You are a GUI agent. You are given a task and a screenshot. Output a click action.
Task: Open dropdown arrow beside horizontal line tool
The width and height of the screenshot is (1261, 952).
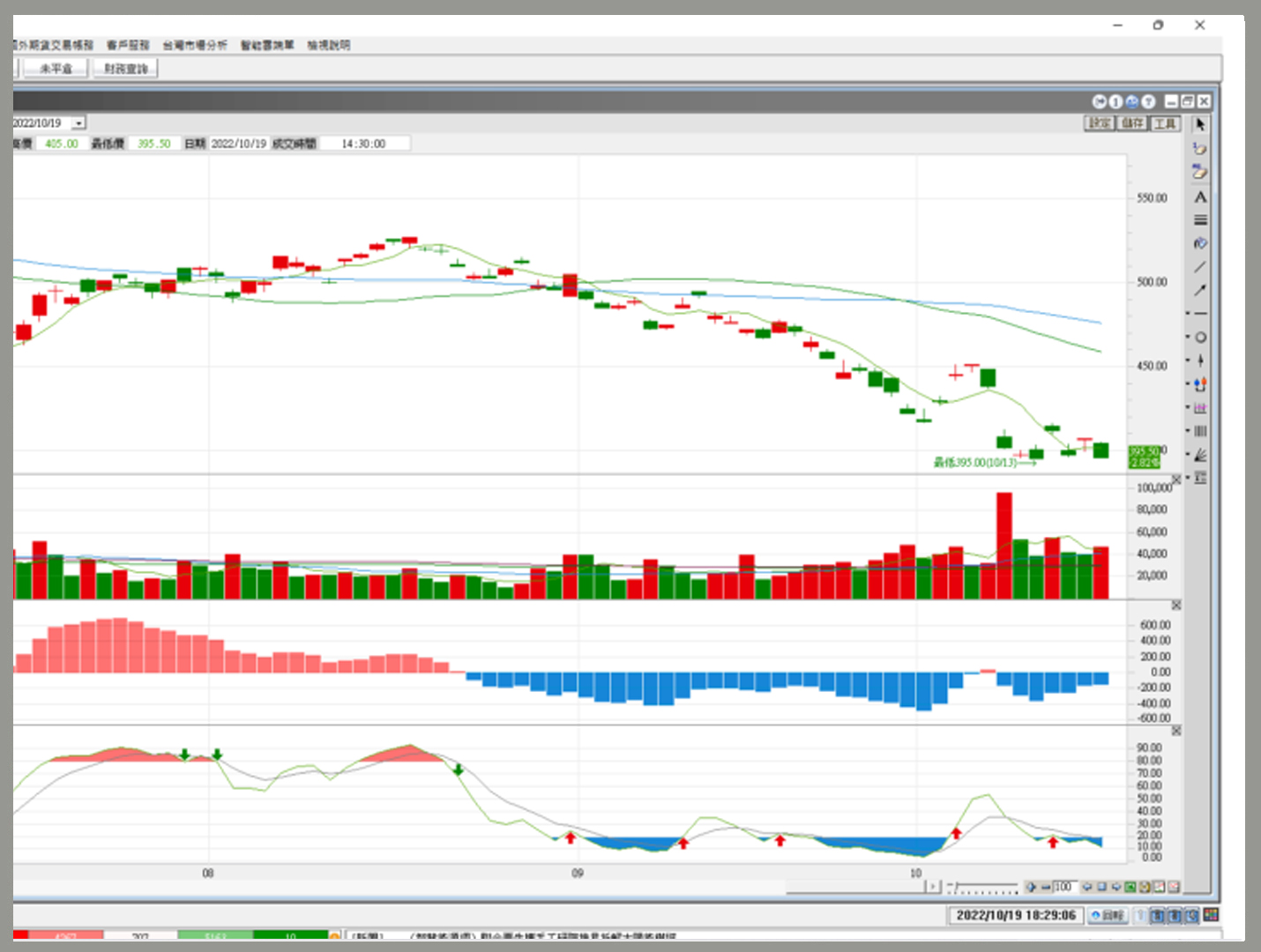(1188, 314)
